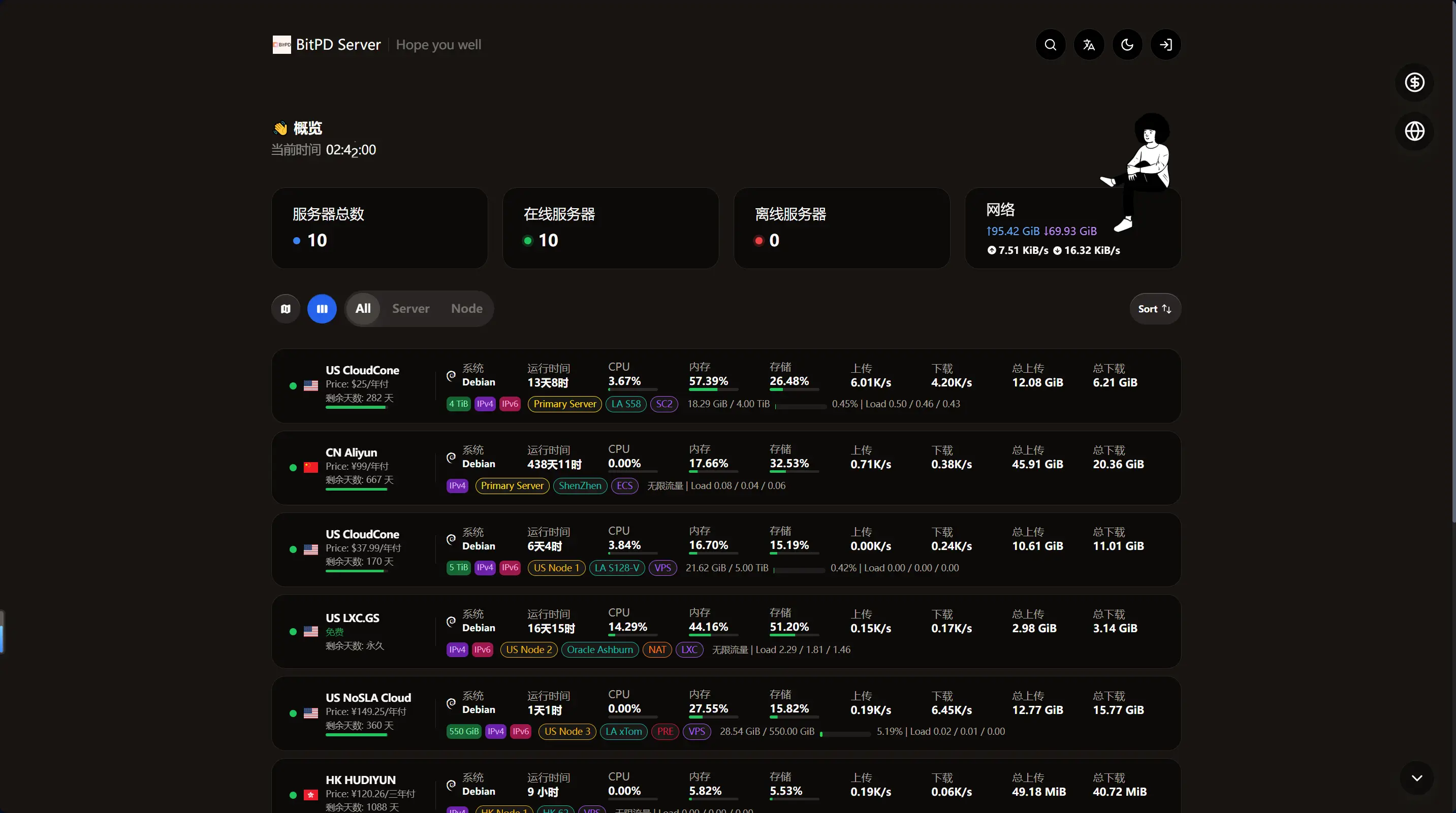
Task: Click the China flag beside CN Aliyun
Action: (311, 467)
